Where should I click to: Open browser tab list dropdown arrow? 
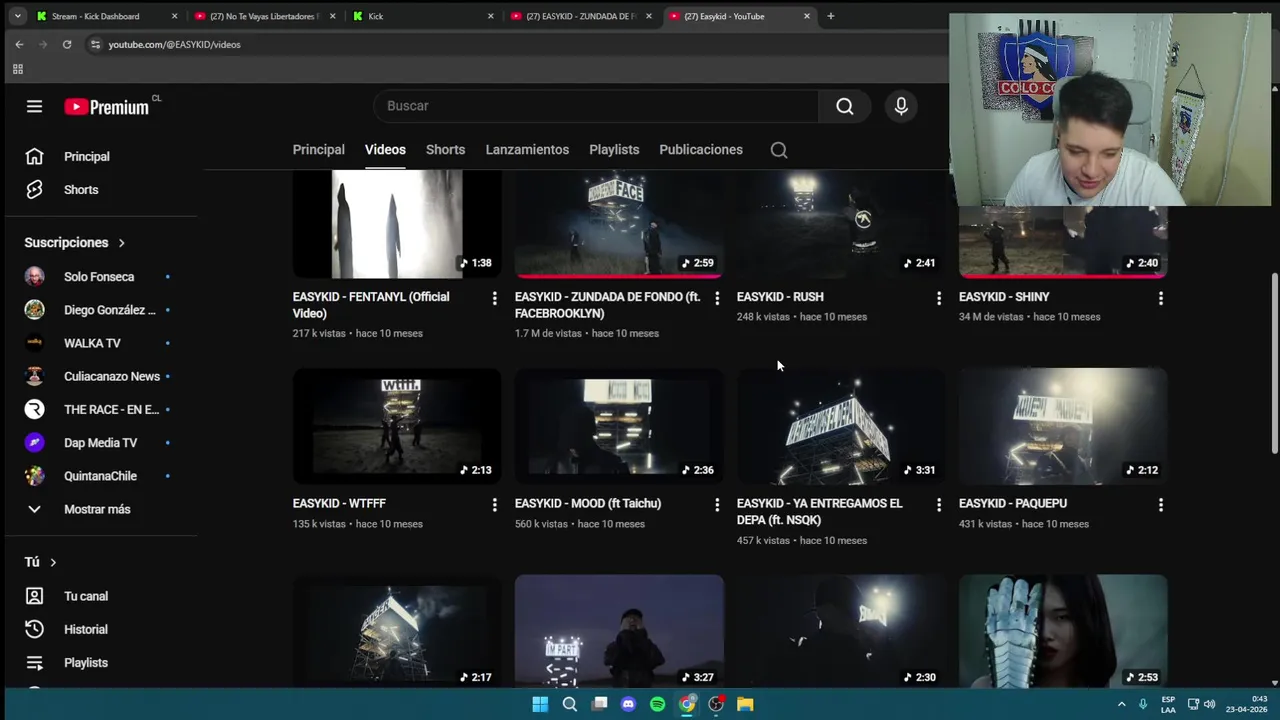click(17, 16)
